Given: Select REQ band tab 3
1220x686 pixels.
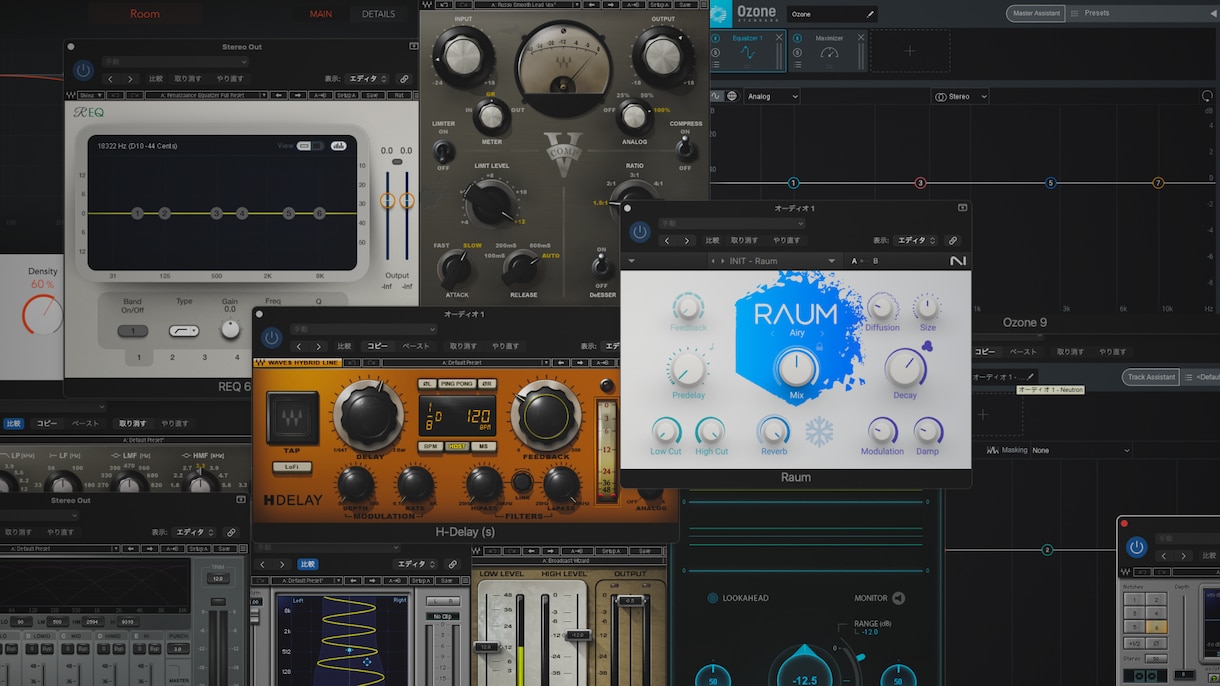Looking at the screenshot, I should 205,357.
